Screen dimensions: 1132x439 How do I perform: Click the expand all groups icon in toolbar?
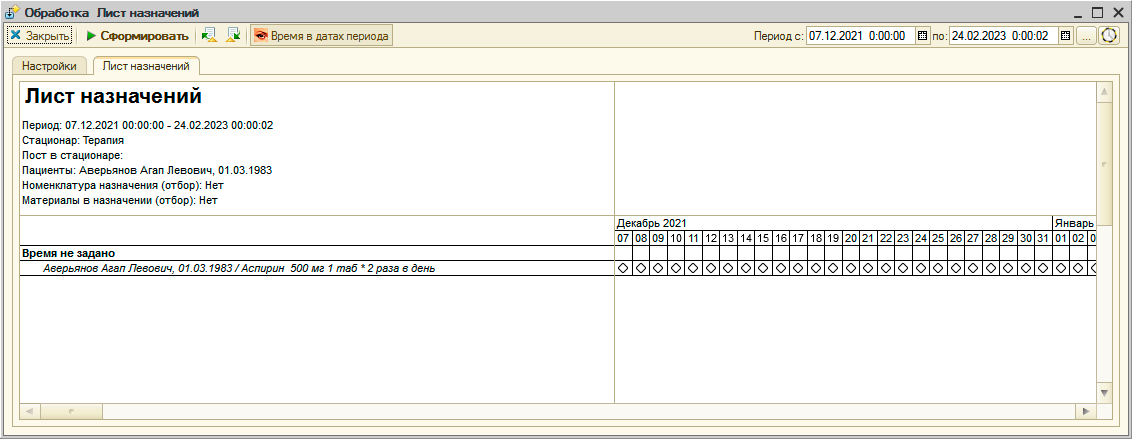point(209,36)
